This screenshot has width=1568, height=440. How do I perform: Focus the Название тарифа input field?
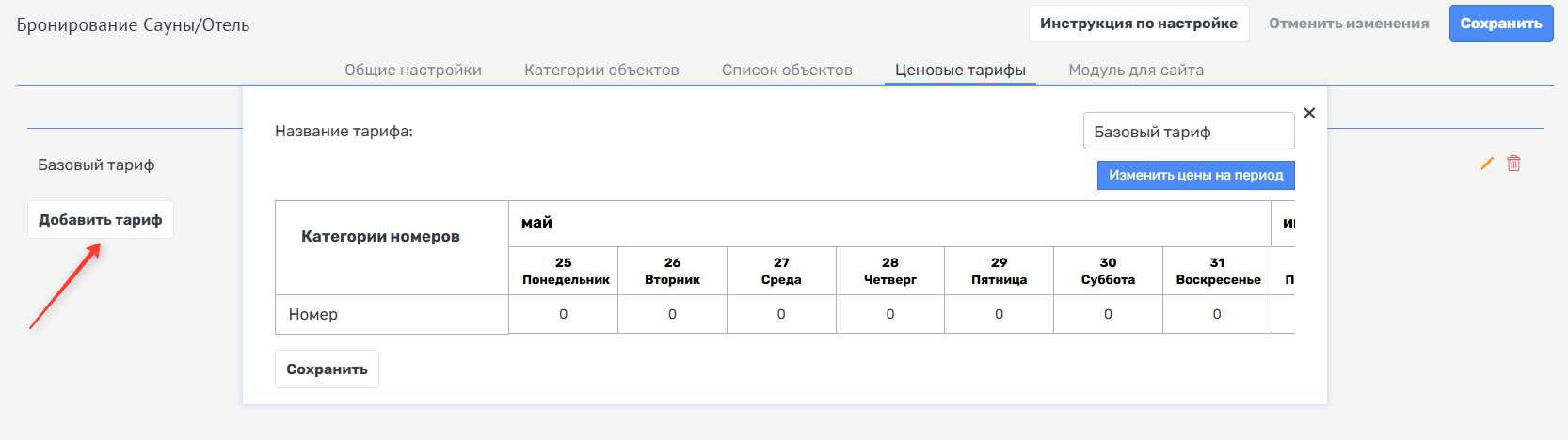click(x=1189, y=132)
